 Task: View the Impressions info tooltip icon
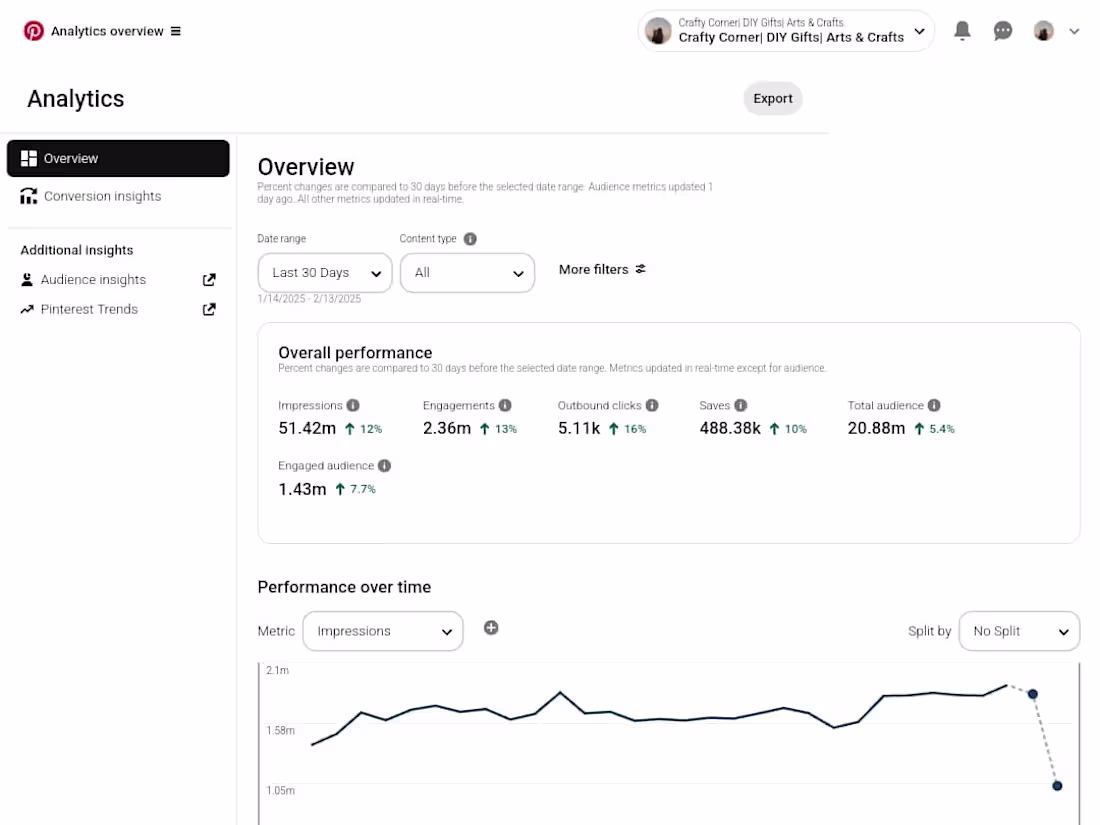[353, 405]
